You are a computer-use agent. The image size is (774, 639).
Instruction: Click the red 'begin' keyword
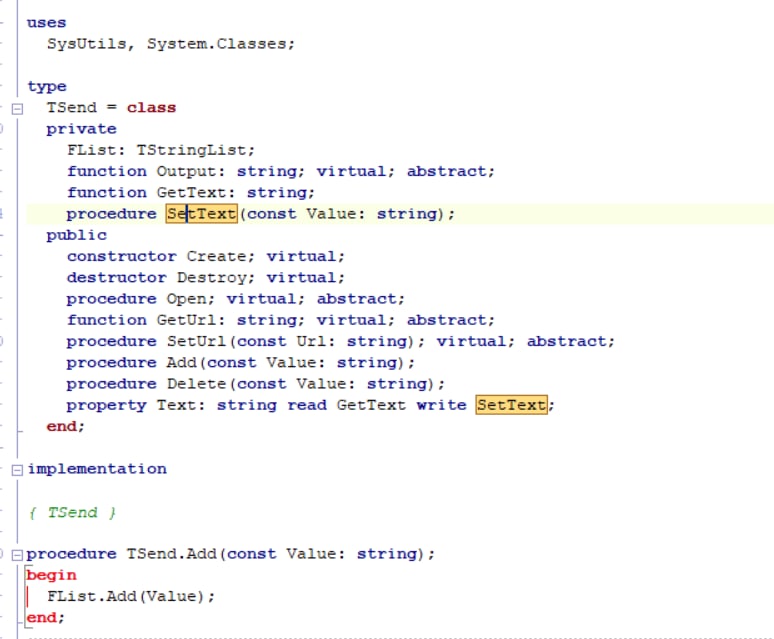[51, 575]
